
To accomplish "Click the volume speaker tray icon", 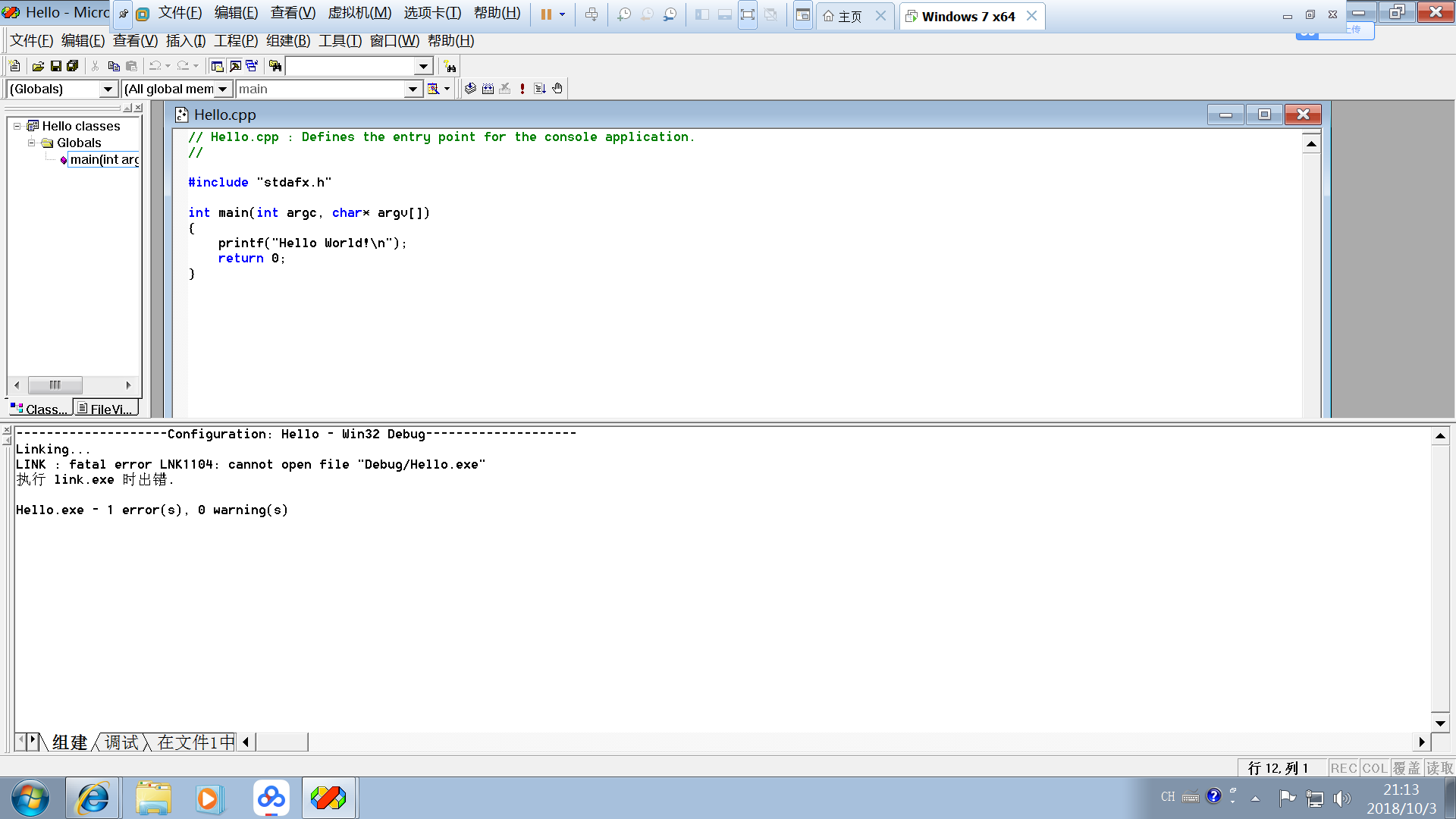I will click(x=1341, y=798).
